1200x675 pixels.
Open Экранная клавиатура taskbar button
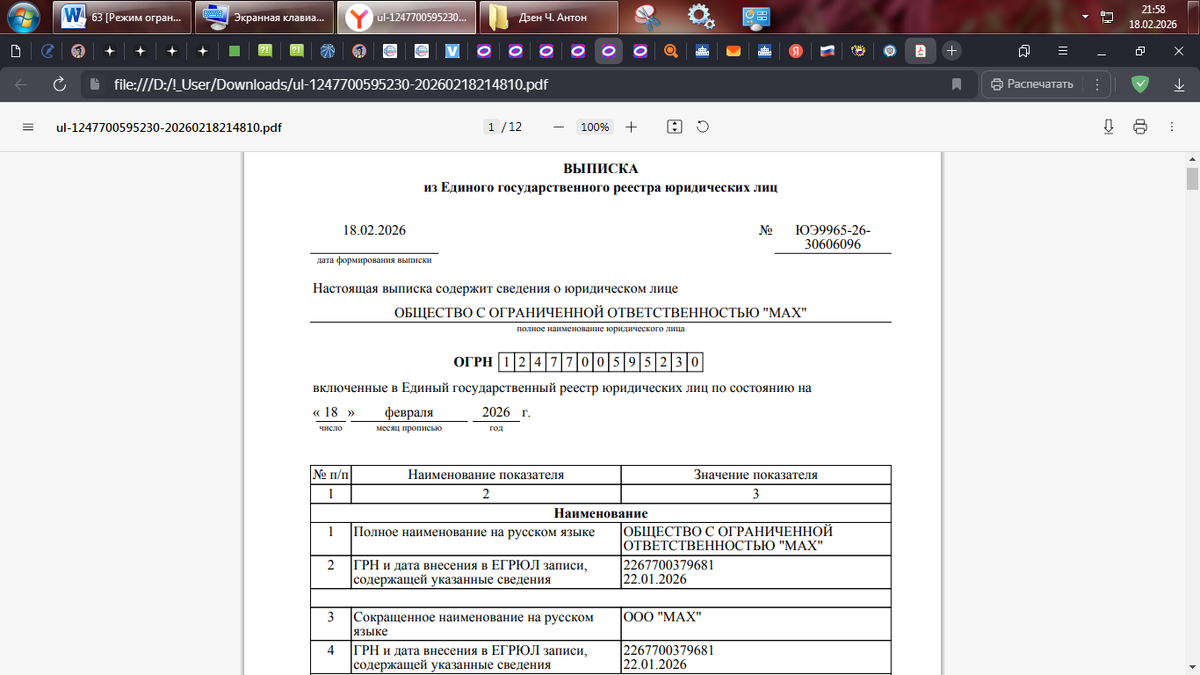(262, 17)
